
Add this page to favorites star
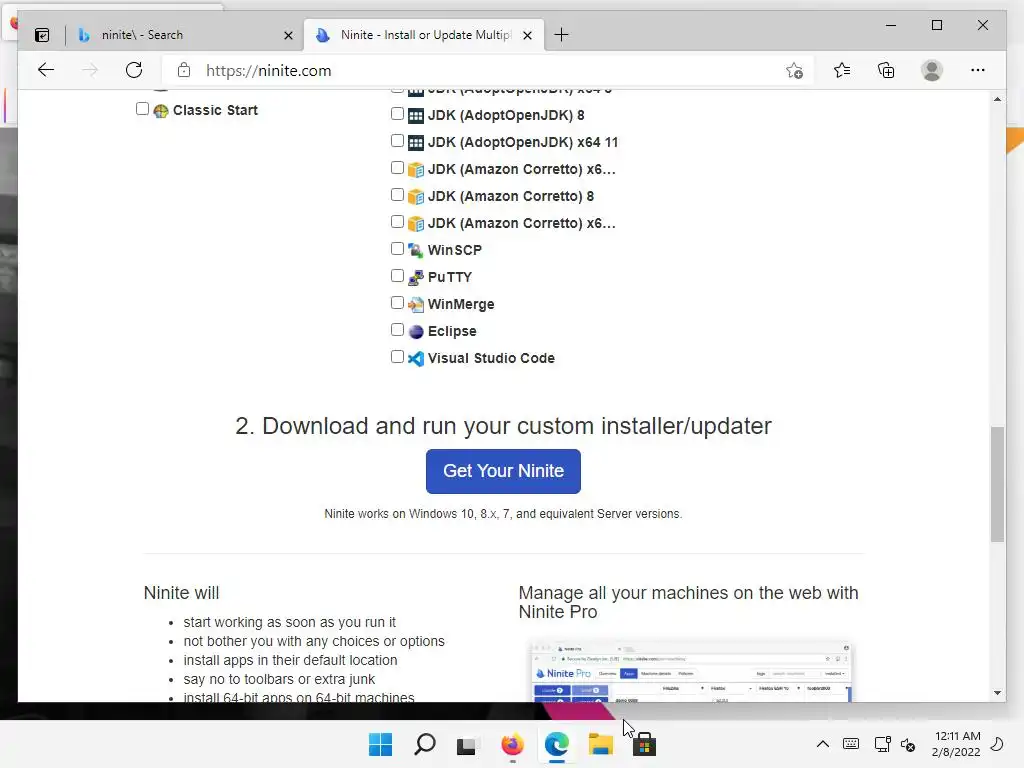(794, 71)
